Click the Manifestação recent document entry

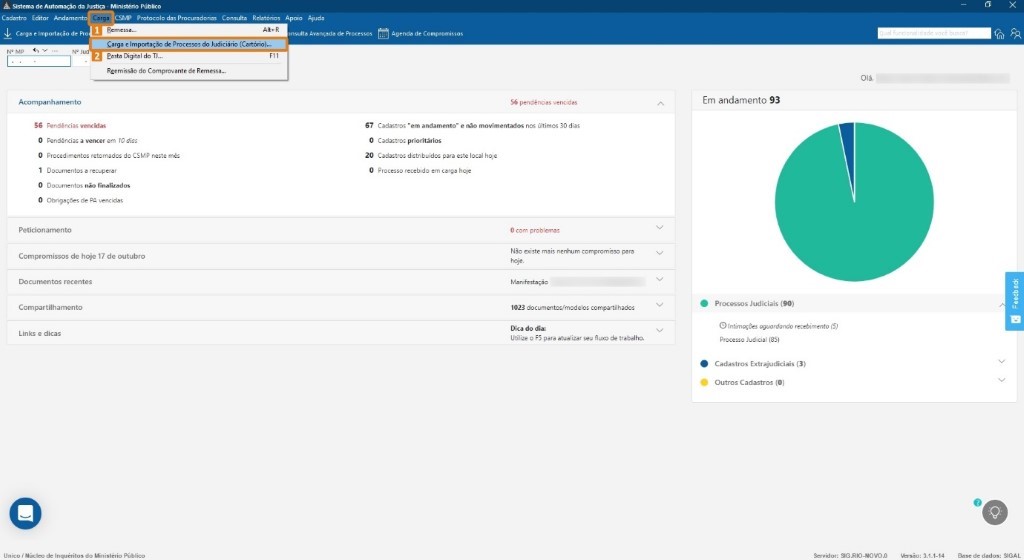coord(577,282)
